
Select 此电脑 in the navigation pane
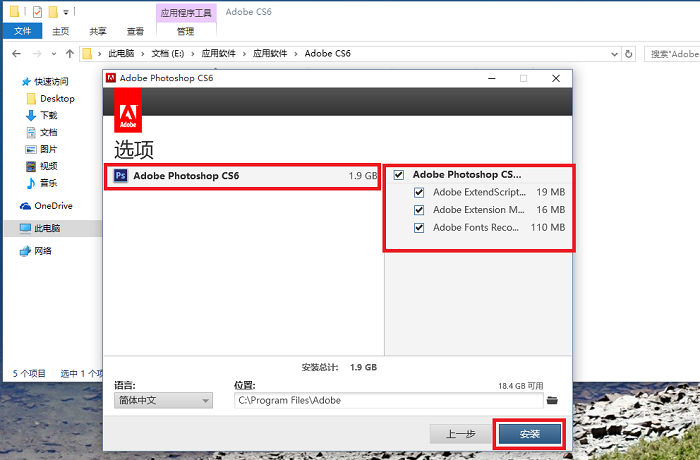pos(53,228)
